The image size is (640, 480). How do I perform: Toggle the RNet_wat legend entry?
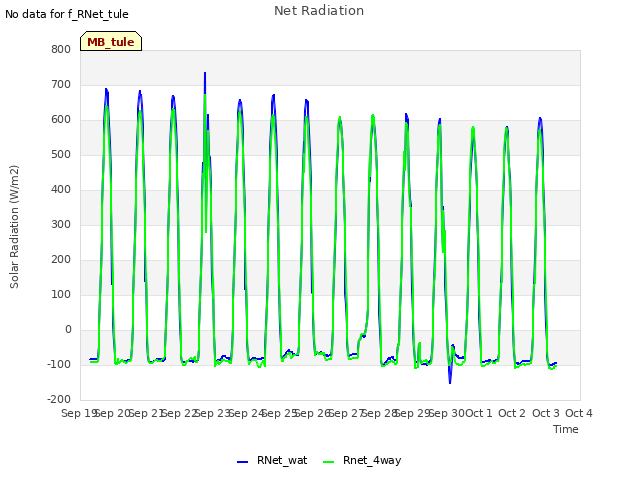(272, 460)
